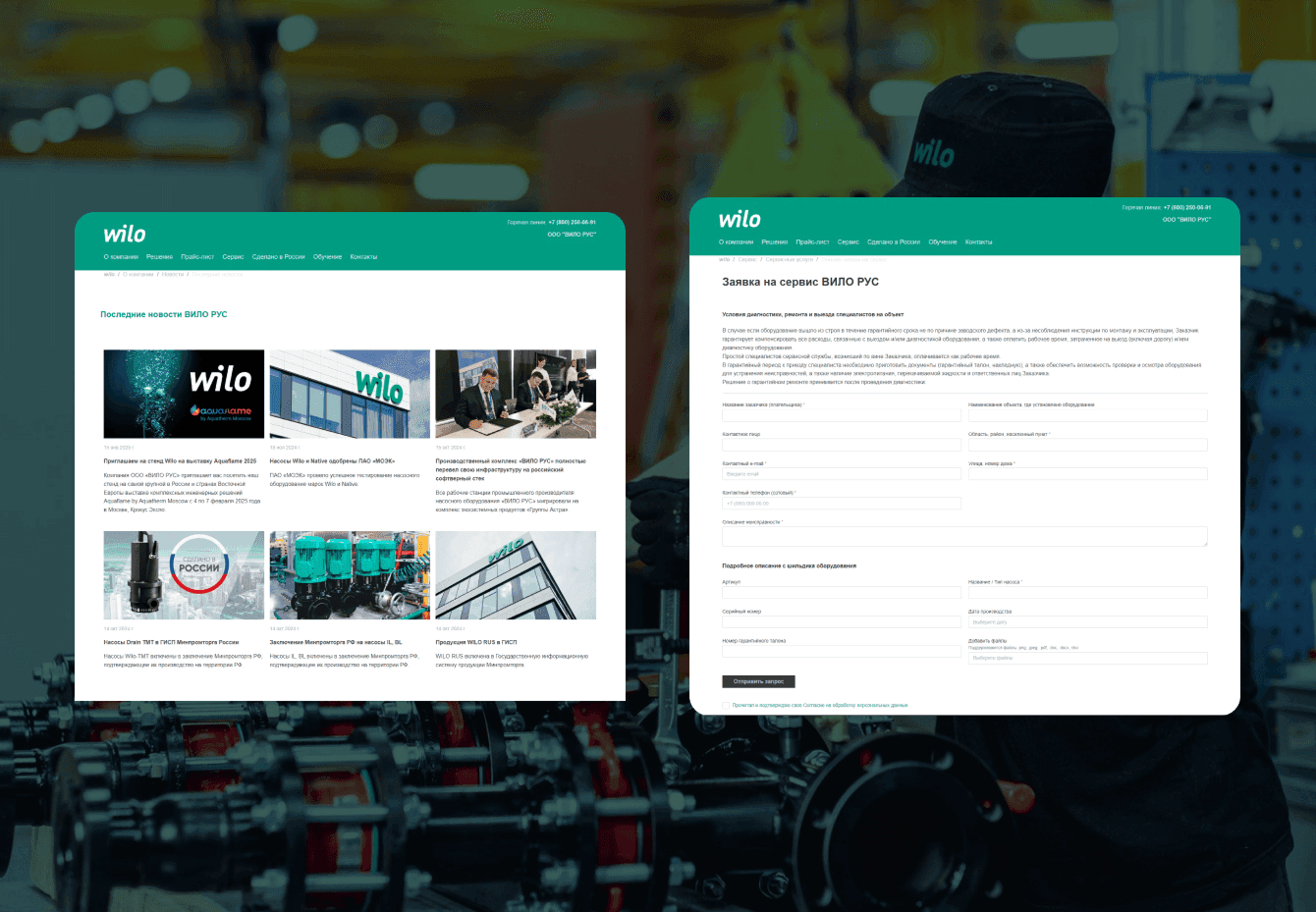Open 'Решения' on the service request page
1316x912 pixels.
click(x=775, y=241)
